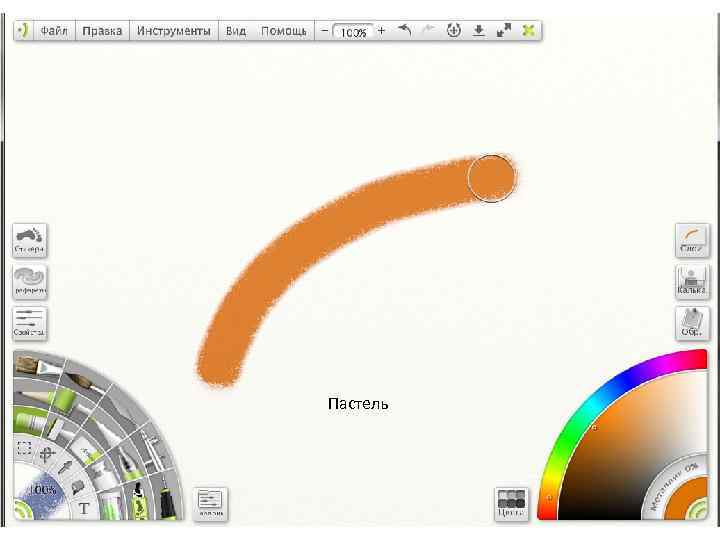Screen dimensions: 720x540
Task: Click the 100% zoom level field
Action: (x=353, y=32)
